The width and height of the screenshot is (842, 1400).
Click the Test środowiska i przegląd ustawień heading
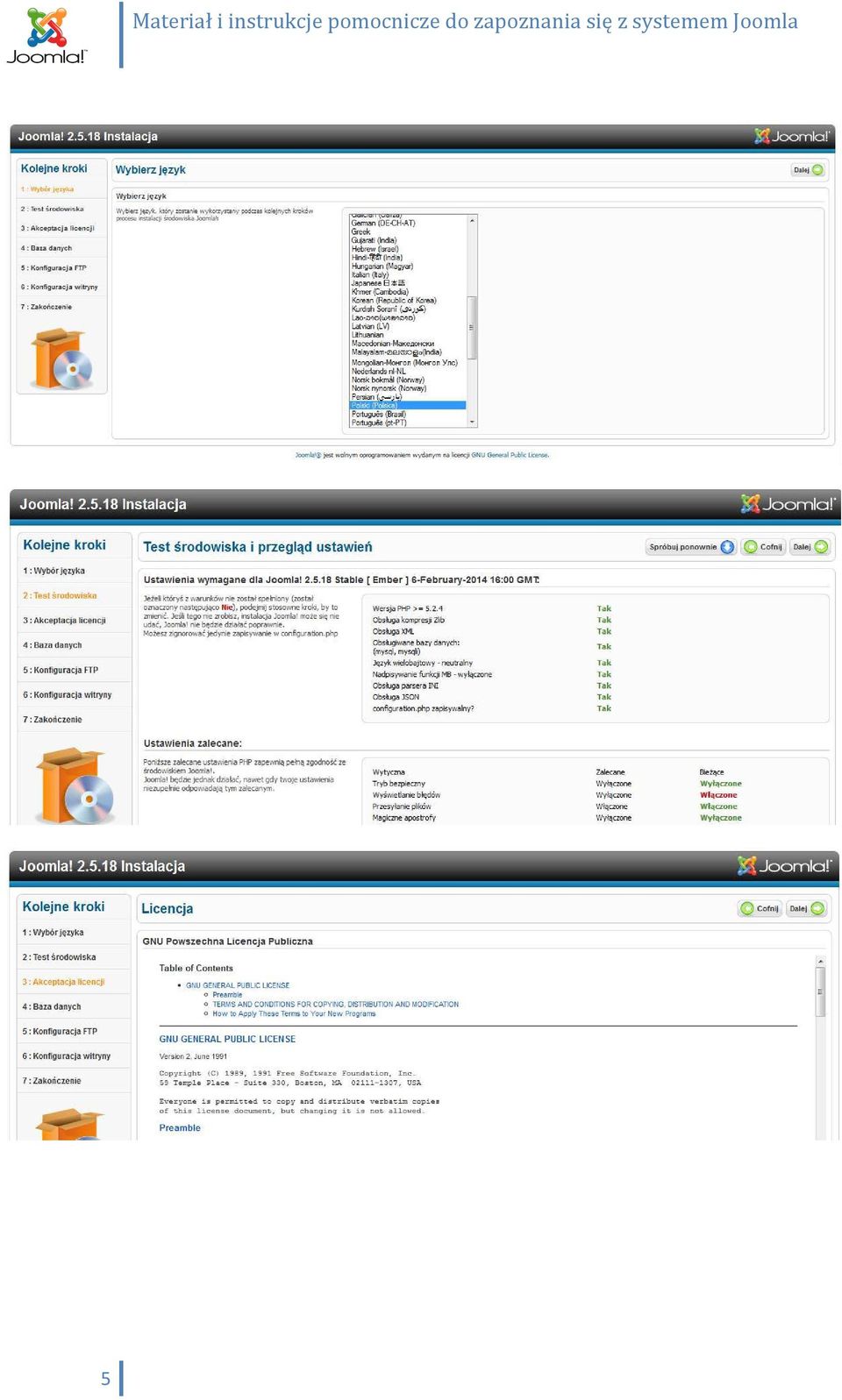[x=257, y=547]
